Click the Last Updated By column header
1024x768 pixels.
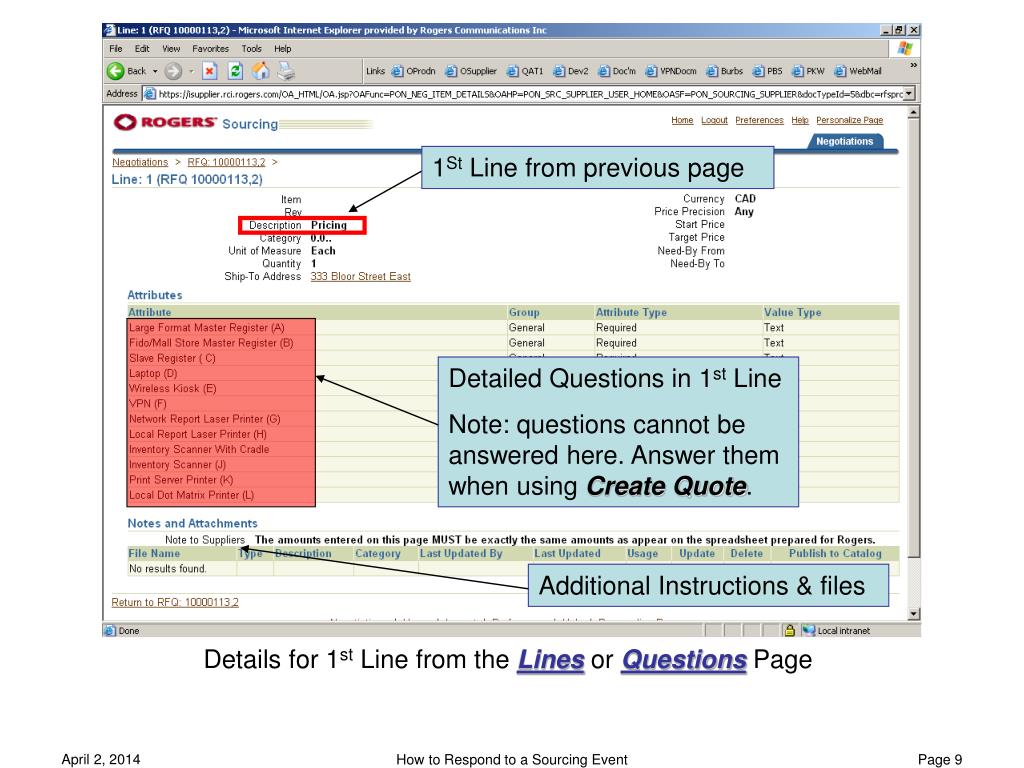pos(461,553)
